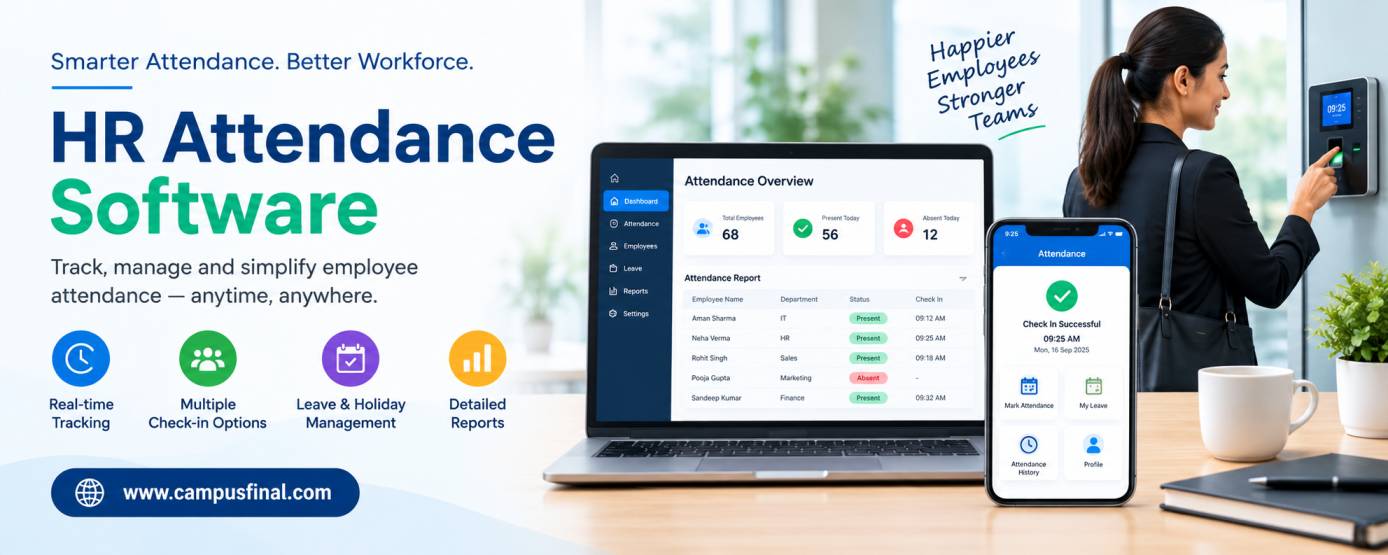The width and height of the screenshot is (1388, 555).
Task: Tap the Mon, 16 Sep 2025 date on the phone
Action: (x=1061, y=350)
